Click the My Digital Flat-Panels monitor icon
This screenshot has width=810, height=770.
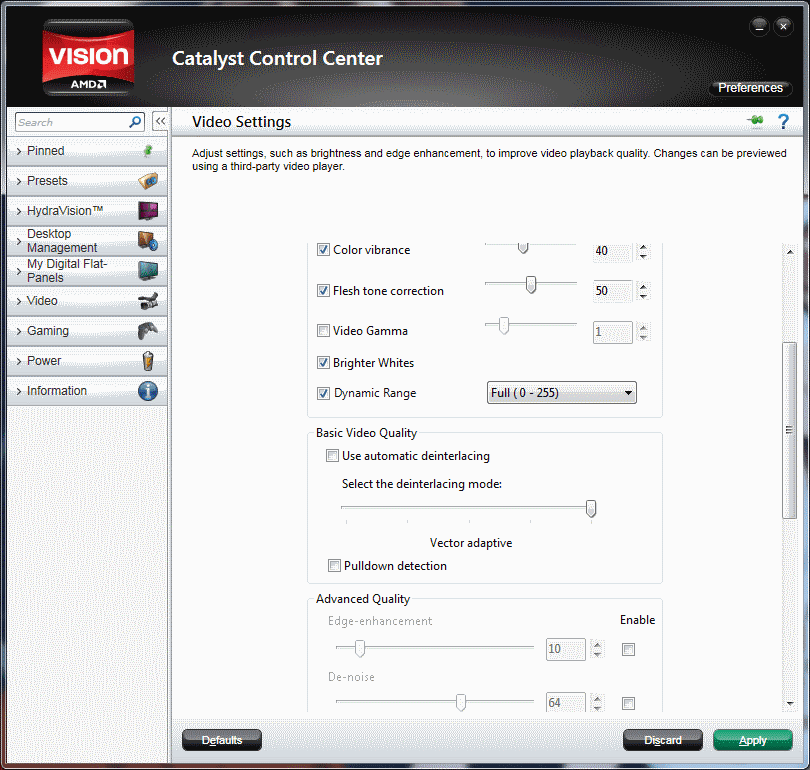click(x=148, y=271)
